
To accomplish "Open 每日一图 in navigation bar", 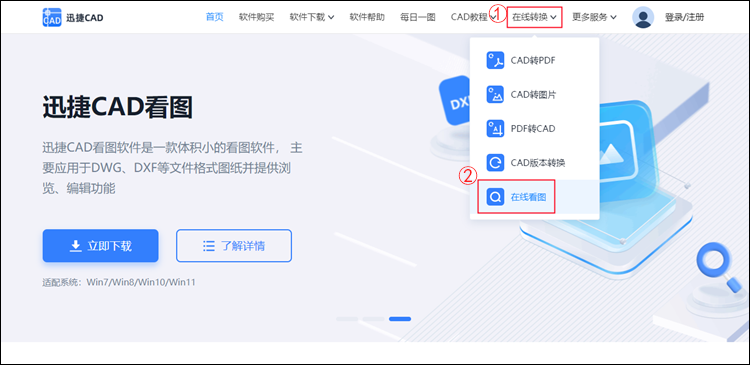I will click(x=418, y=17).
